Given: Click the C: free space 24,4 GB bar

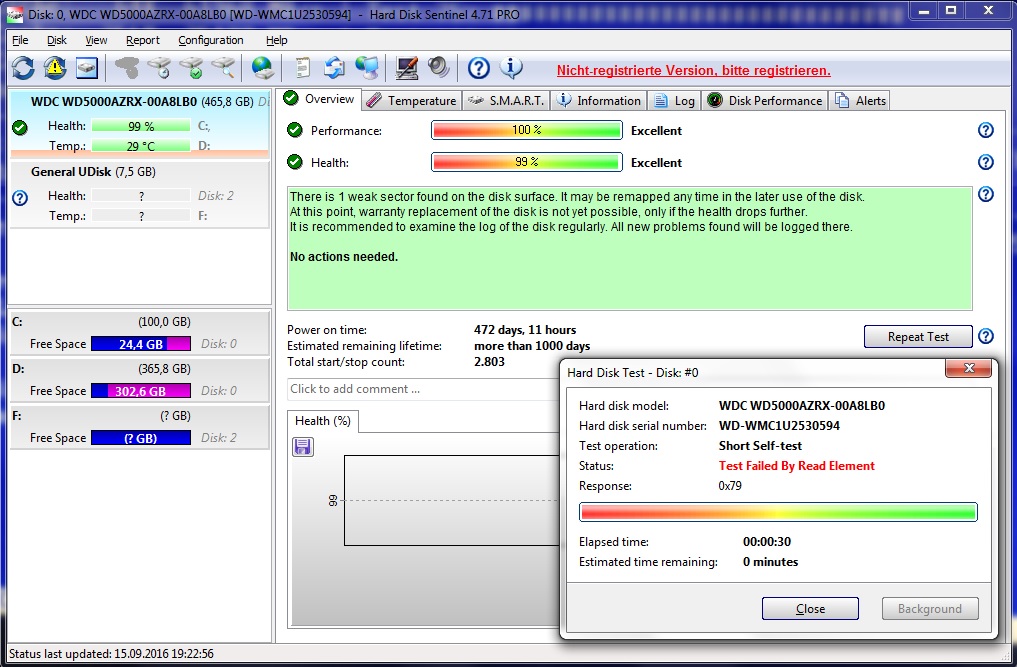Looking at the screenshot, I should [141, 344].
